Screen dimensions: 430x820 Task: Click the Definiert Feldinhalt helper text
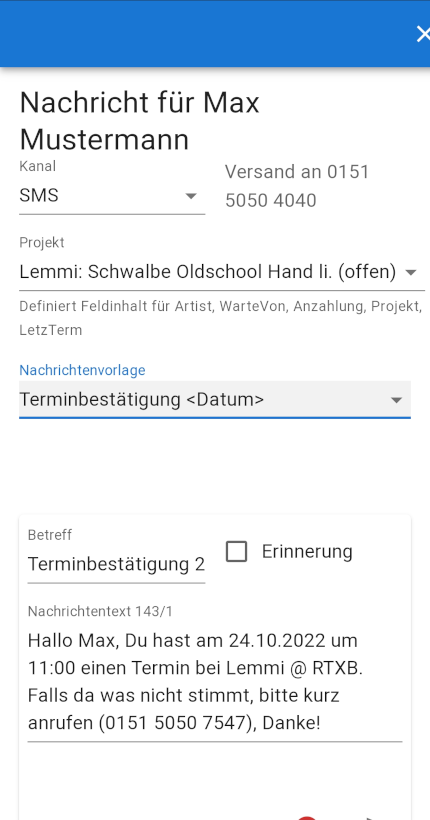coord(221,318)
